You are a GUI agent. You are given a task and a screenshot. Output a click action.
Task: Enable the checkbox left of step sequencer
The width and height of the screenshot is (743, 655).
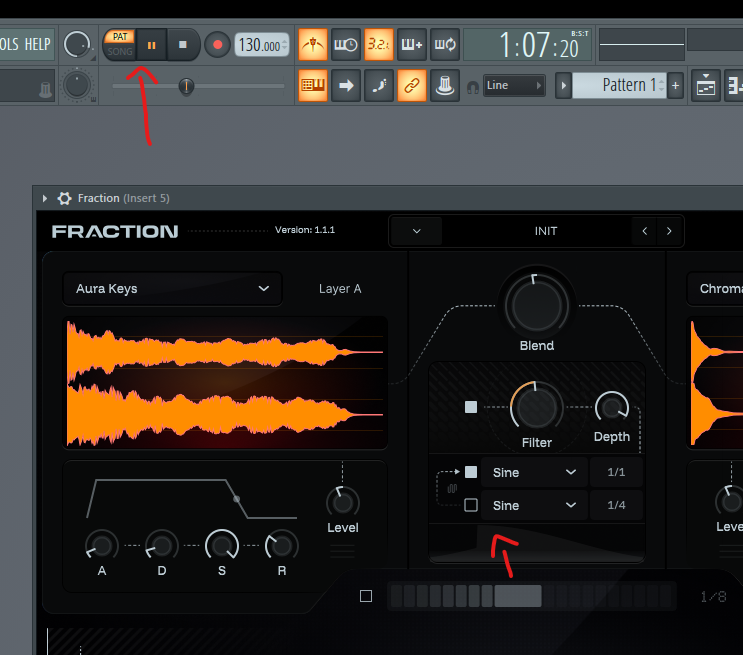pyautogui.click(x=366, y=596)
